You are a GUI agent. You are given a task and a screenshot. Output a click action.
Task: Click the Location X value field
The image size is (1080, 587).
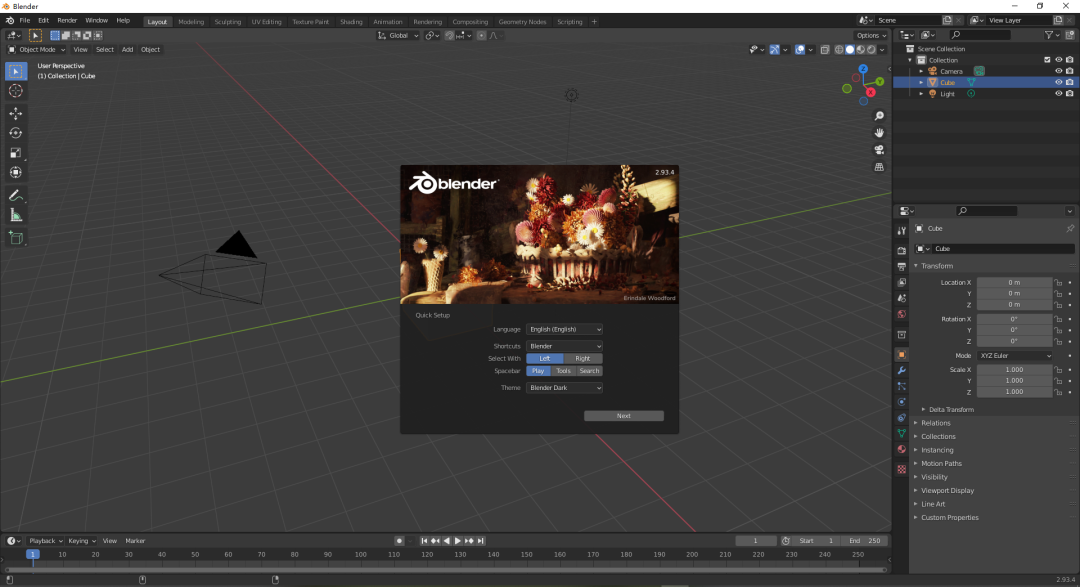click(1014, 282)
